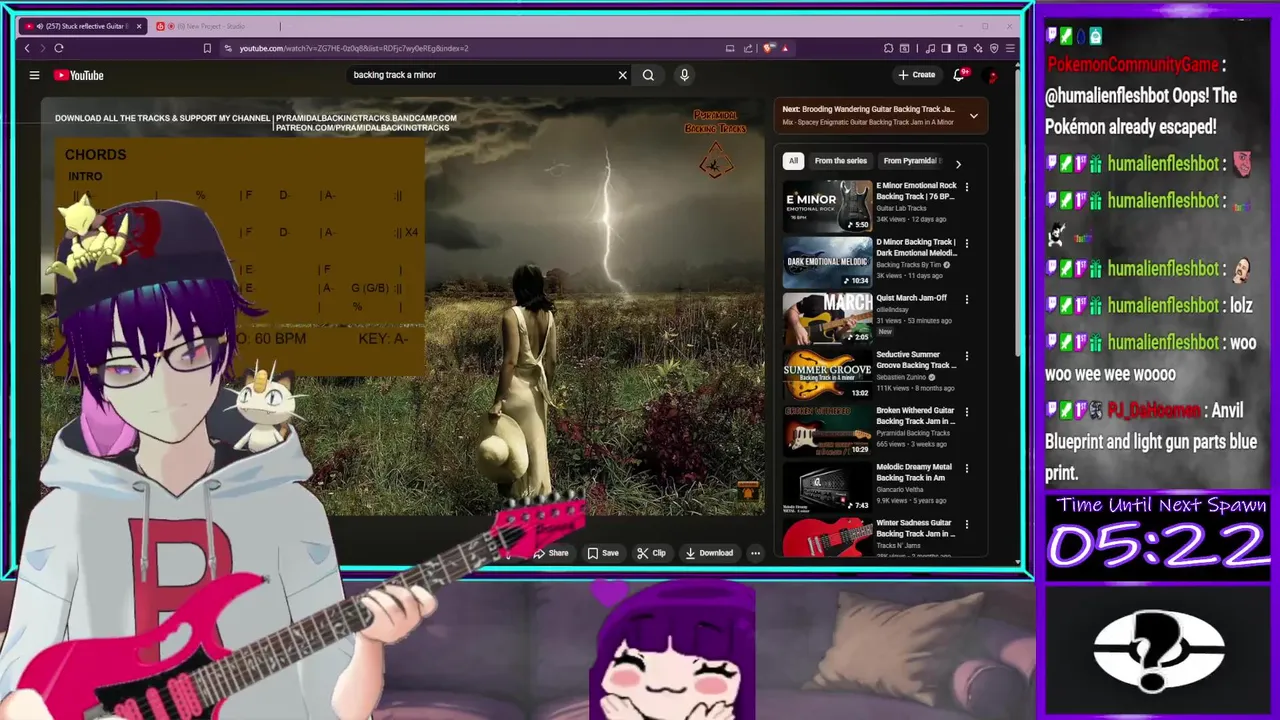Open the browser main menu
Viewport: 1280px width, 720px height.
point(1011,48)
